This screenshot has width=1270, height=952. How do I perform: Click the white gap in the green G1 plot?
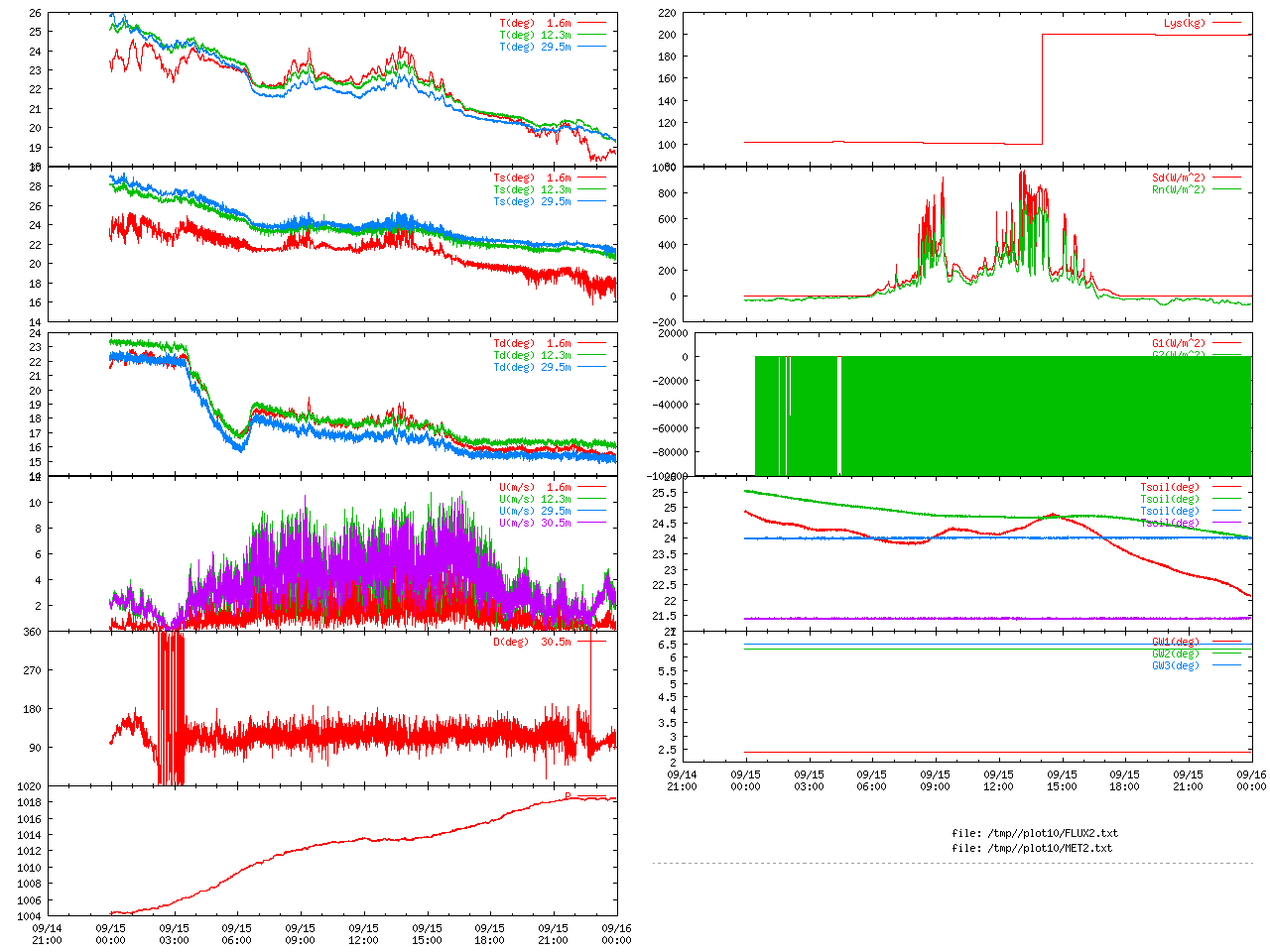tap(839, 416)
